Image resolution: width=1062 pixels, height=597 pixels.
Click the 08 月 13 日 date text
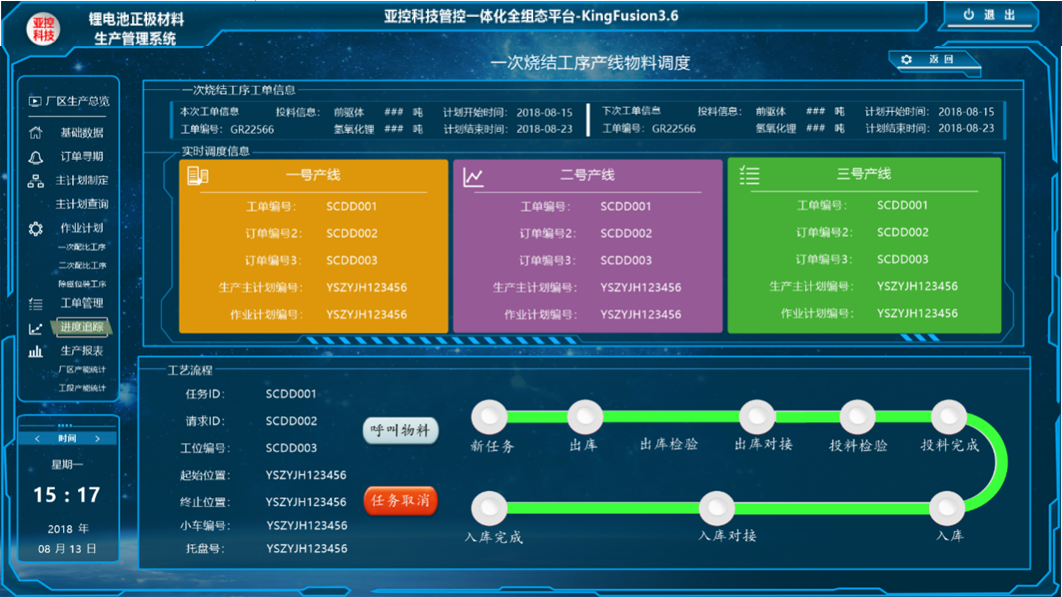(x=67, y=549)
